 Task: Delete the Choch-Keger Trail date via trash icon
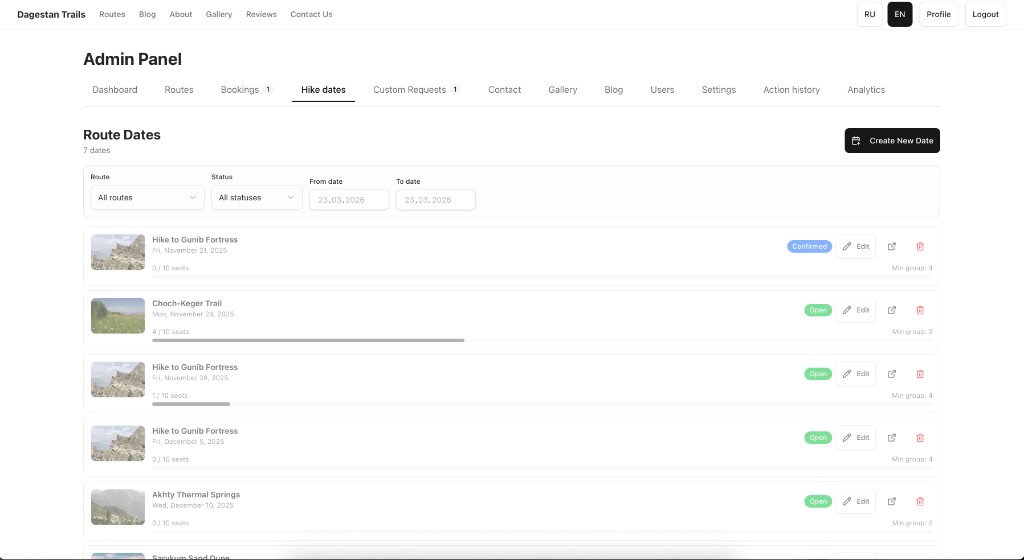click(920, 310)
